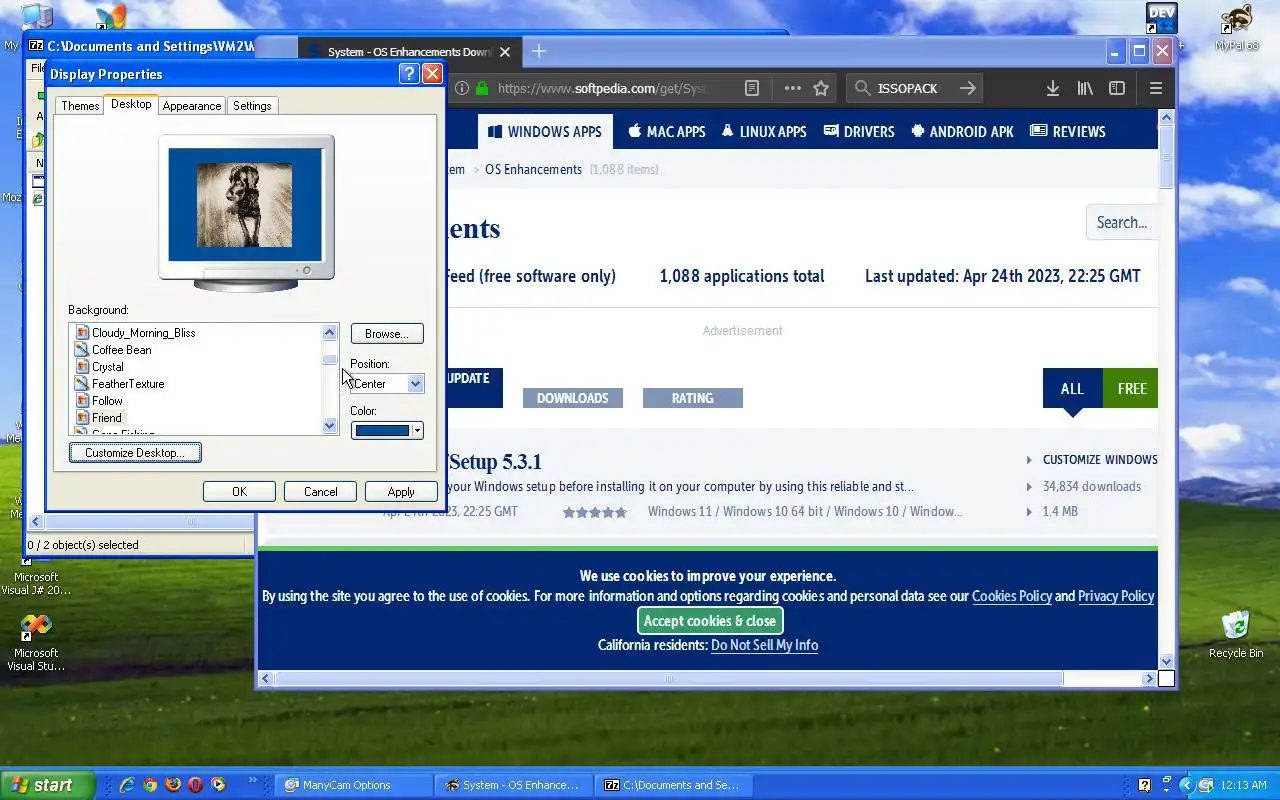The width and height of the screenshot is (1280, 800).
Task: Click OK in Display Properties
Action: (x=239, y=492)
